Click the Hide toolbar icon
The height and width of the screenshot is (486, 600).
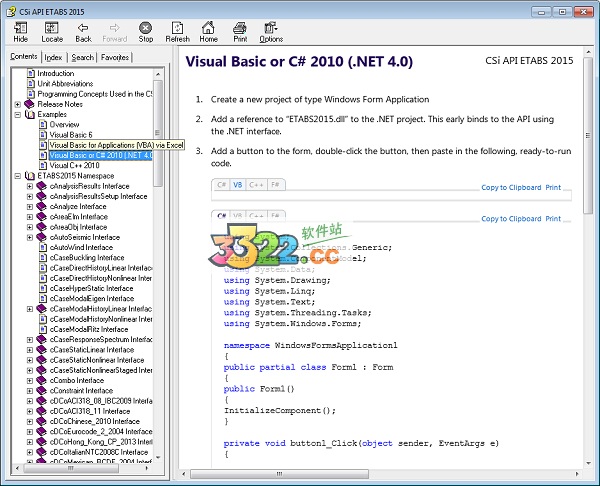click(20, 27)
